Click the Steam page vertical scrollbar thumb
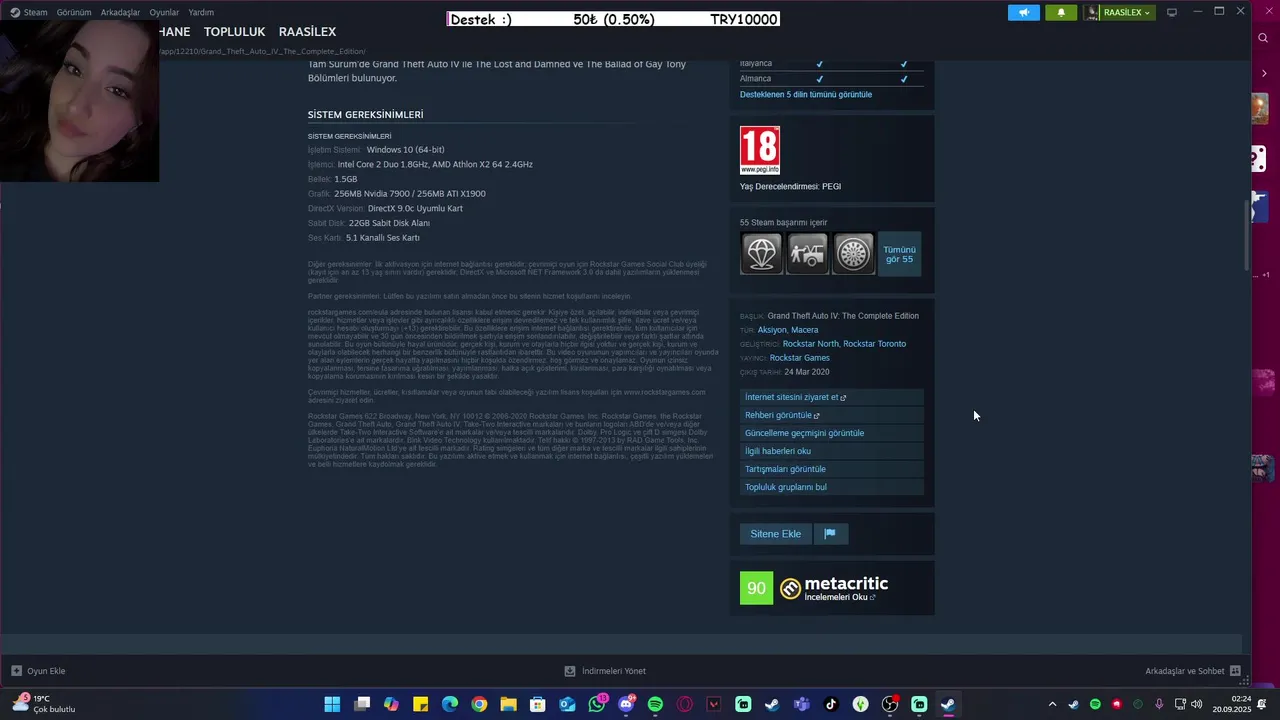Viewport: 1280px width, 720px height. [x=1246, y=234]
